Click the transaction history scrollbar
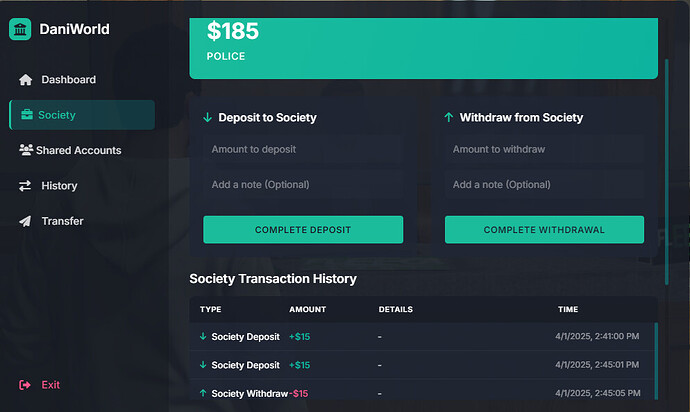Viewport: 690px width, 412px height. [656, 361]
